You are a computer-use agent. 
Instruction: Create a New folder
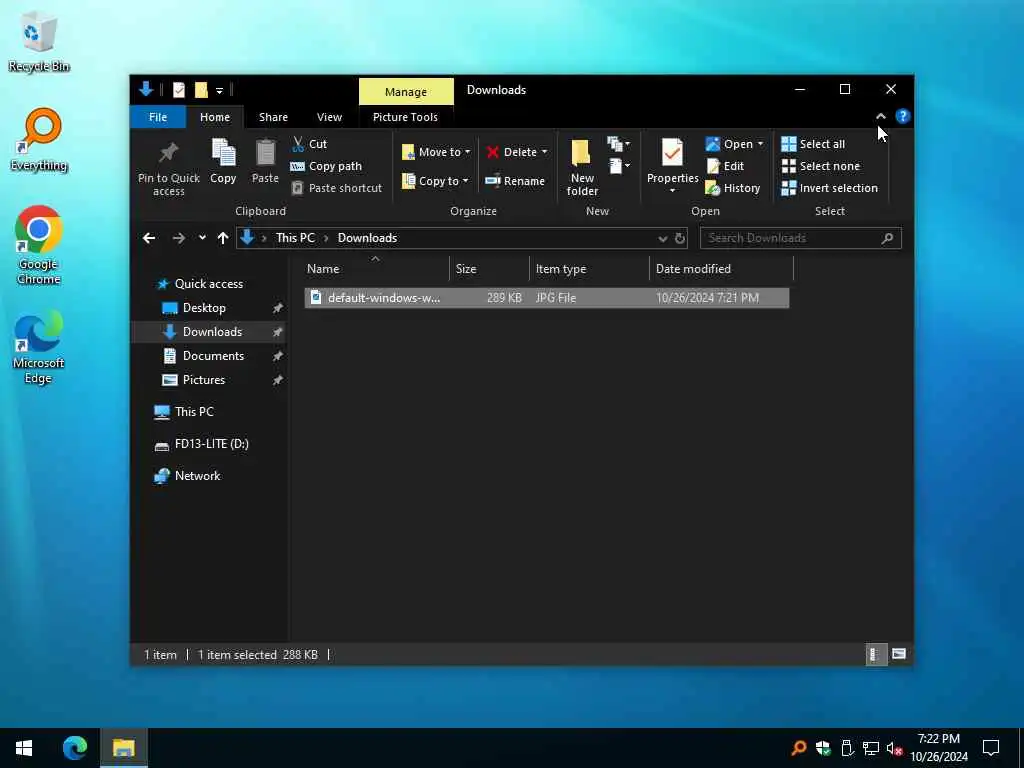tap(582, 168)
